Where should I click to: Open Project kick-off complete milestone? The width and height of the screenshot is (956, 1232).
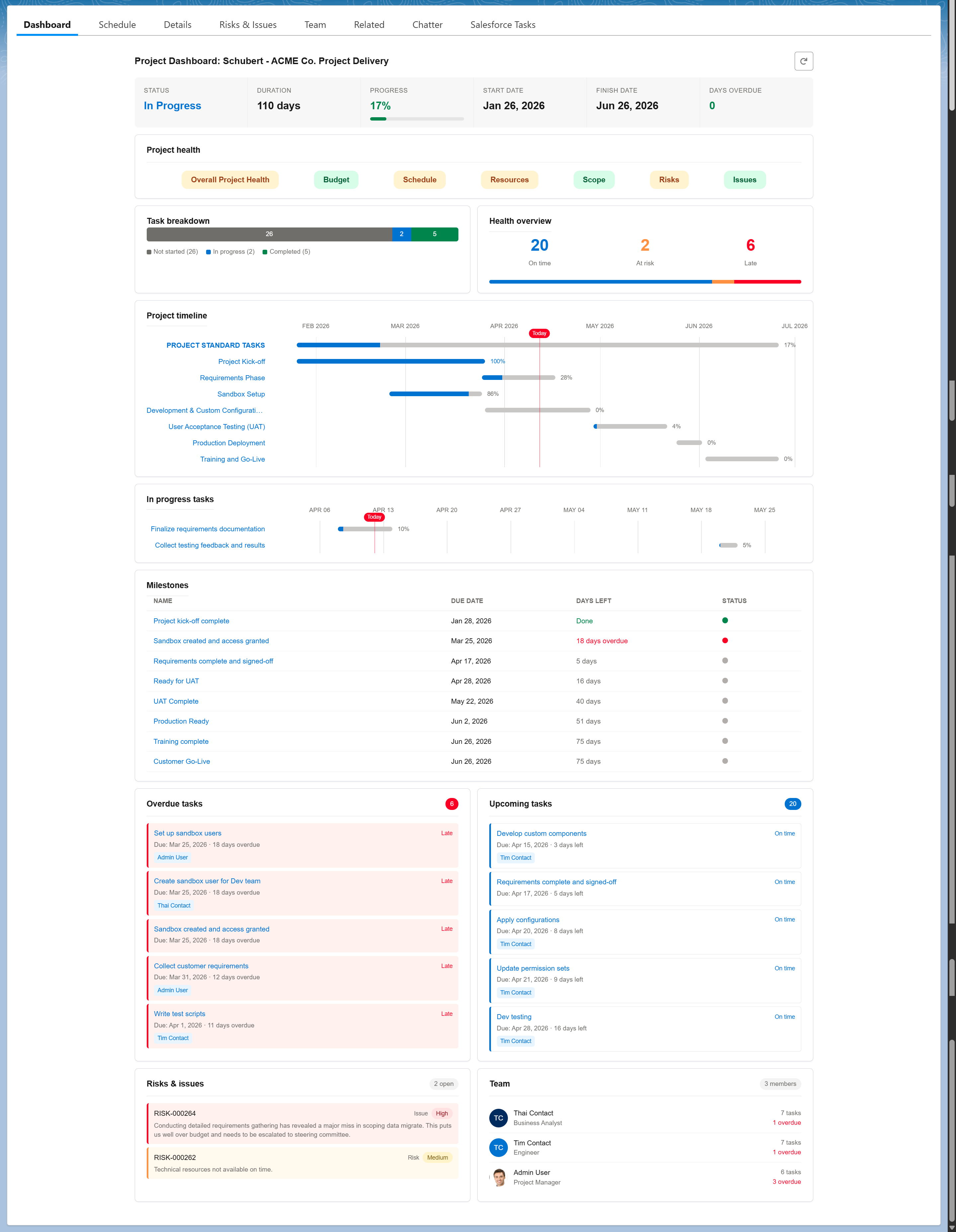(x=191, y=621)
